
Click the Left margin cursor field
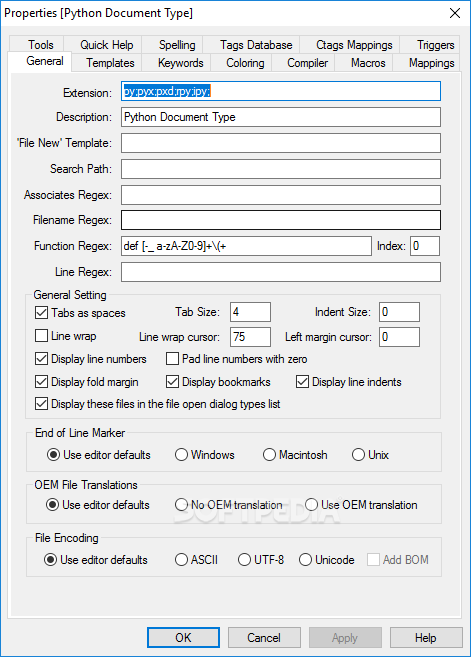pos(399,337)
